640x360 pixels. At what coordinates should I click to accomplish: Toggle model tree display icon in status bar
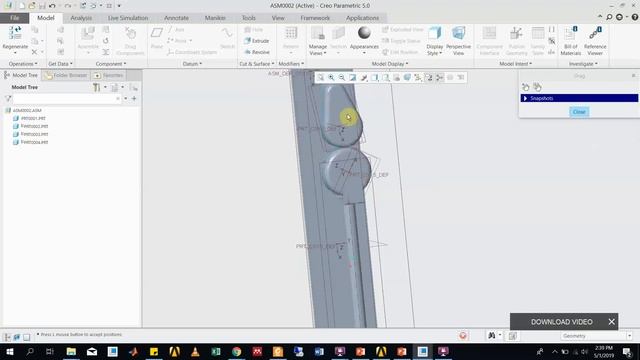7,337
